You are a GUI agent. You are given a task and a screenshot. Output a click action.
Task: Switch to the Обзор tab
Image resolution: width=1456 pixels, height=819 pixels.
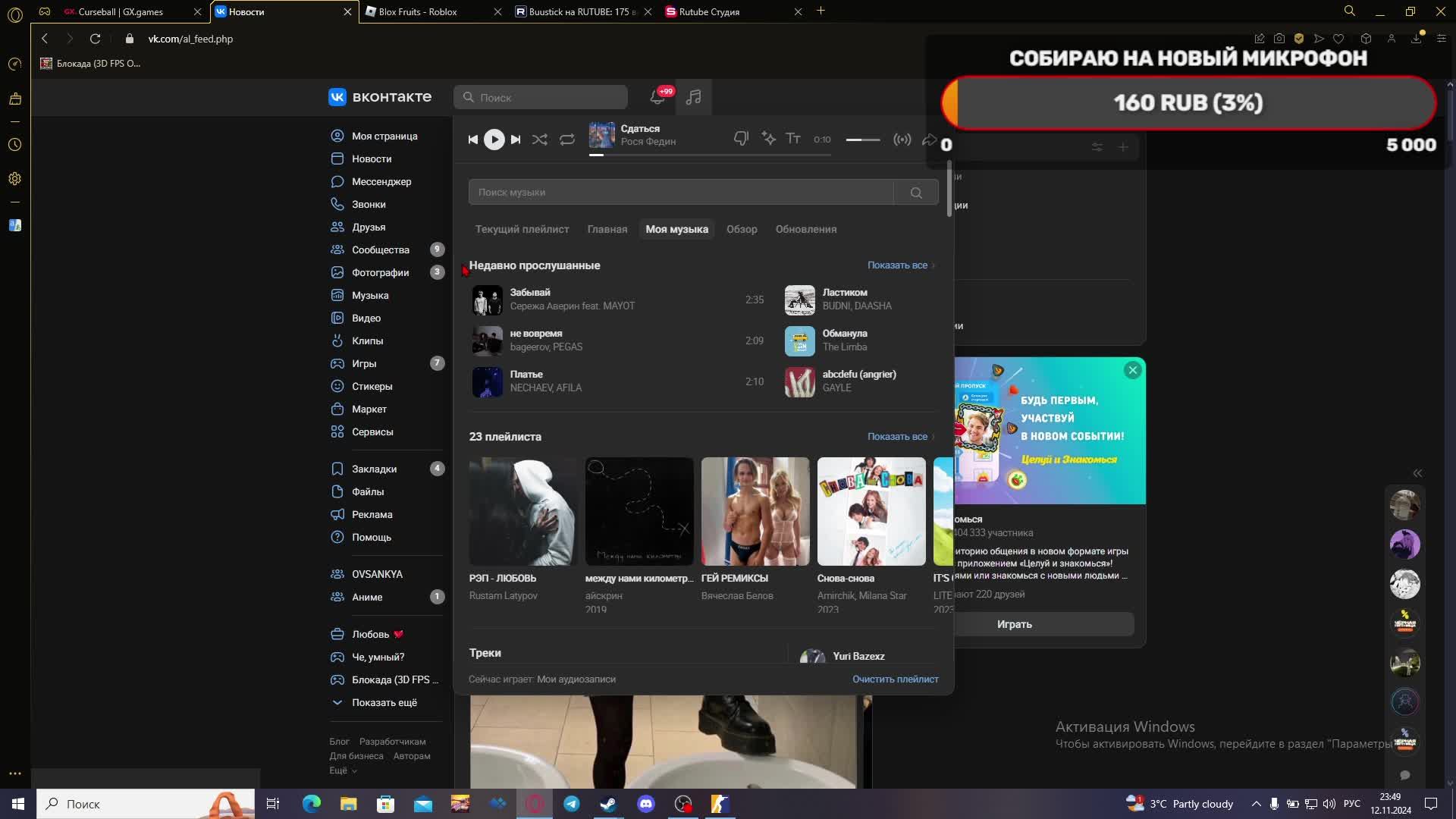coord(741,229)
